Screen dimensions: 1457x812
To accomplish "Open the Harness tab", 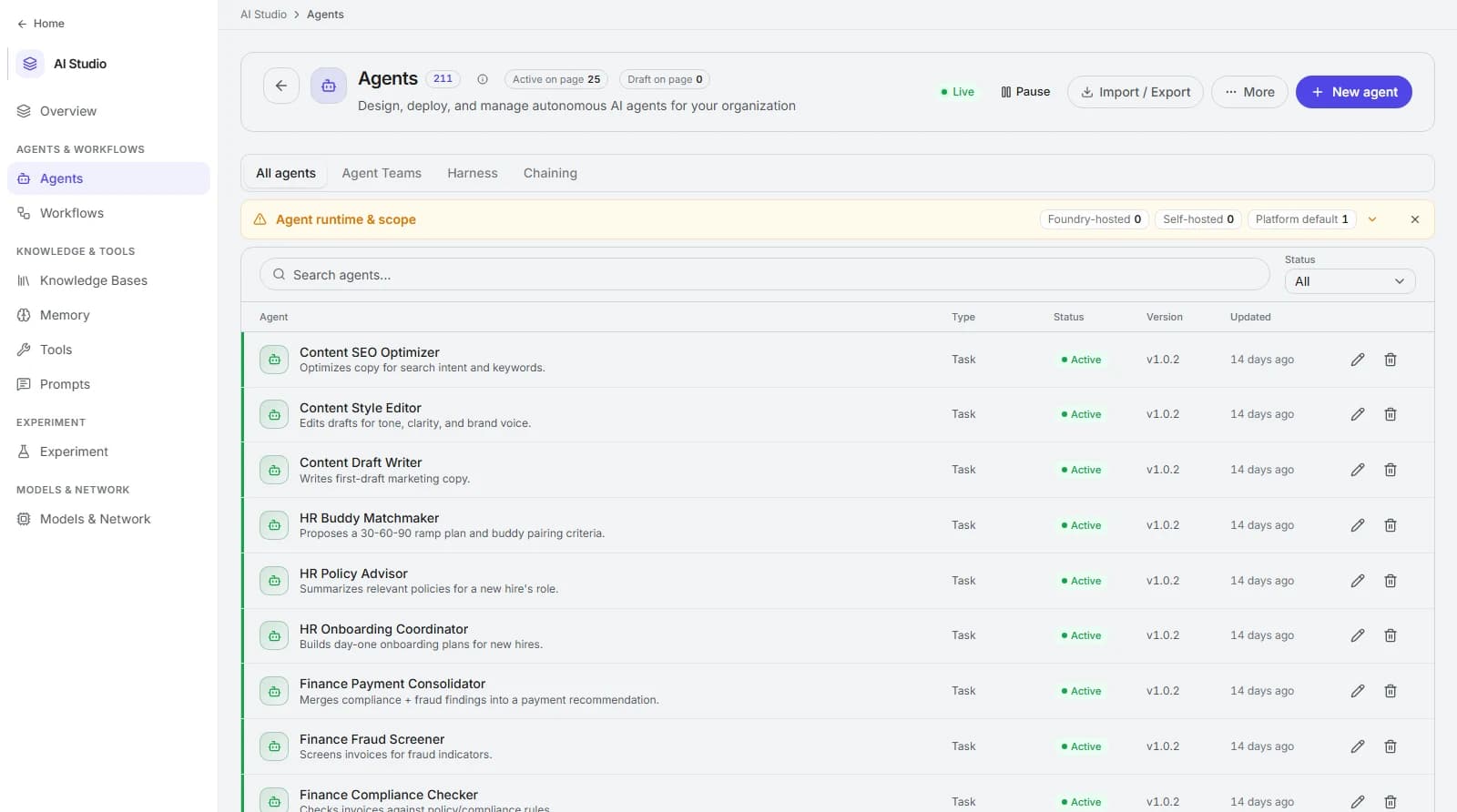I will (473, 173).
